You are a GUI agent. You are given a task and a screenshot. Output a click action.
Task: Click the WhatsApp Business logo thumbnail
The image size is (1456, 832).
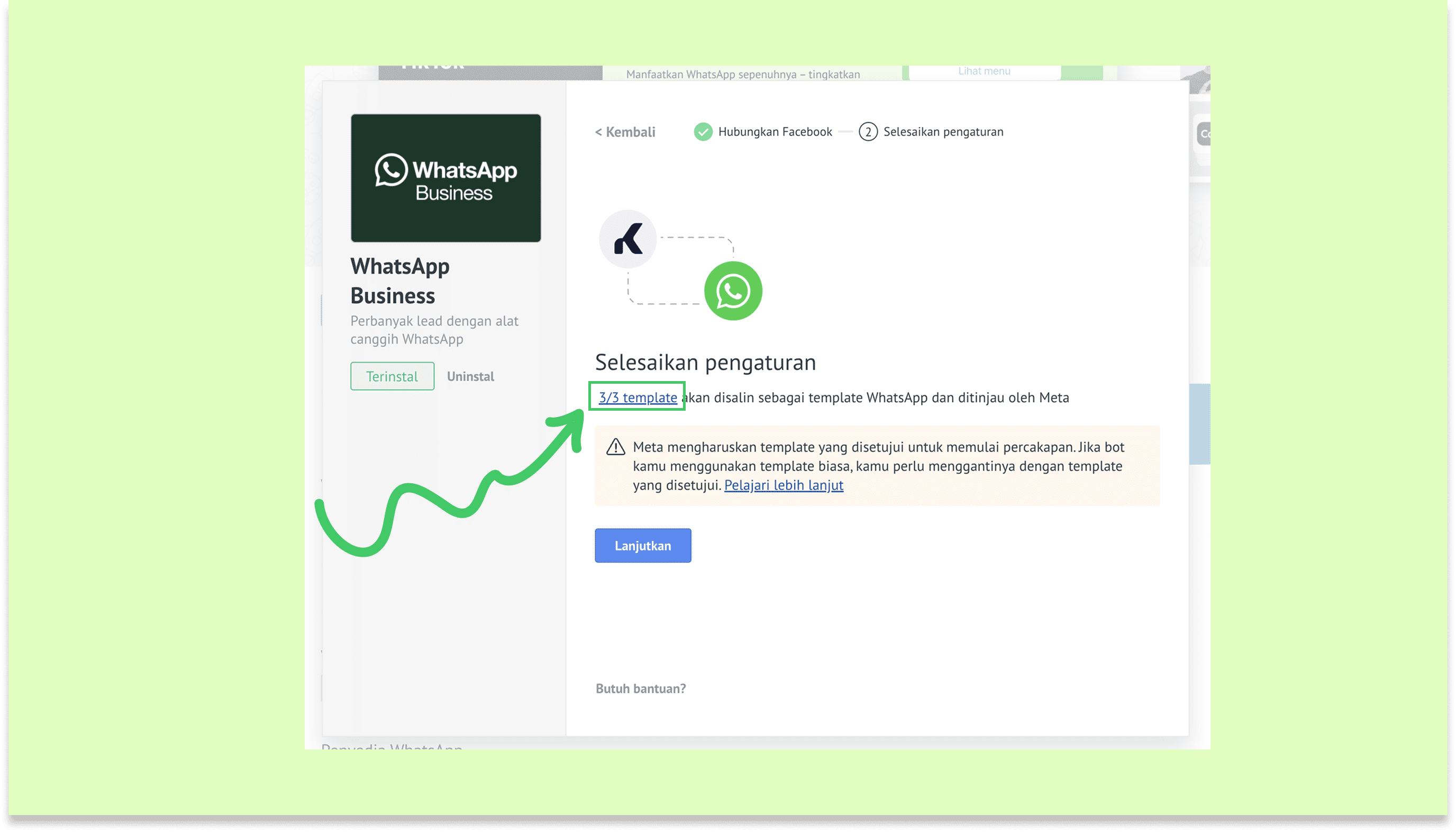tap(445, 178)
